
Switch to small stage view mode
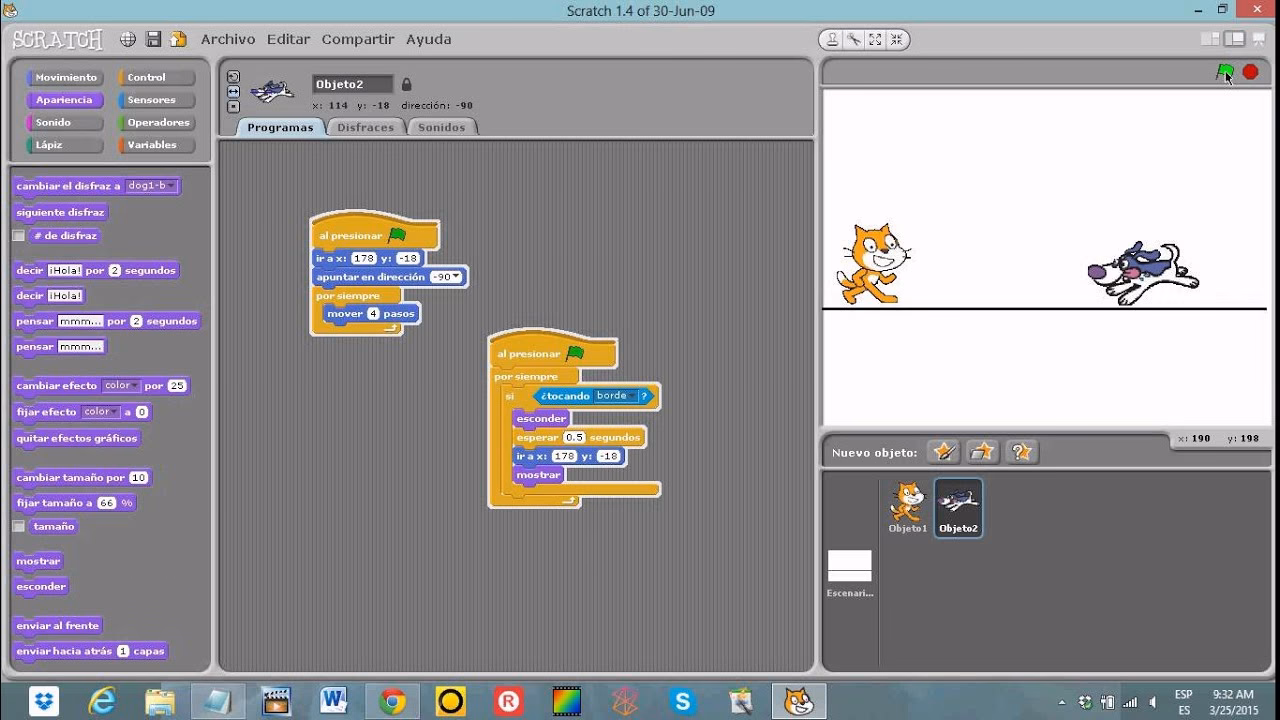[1211, 39]
